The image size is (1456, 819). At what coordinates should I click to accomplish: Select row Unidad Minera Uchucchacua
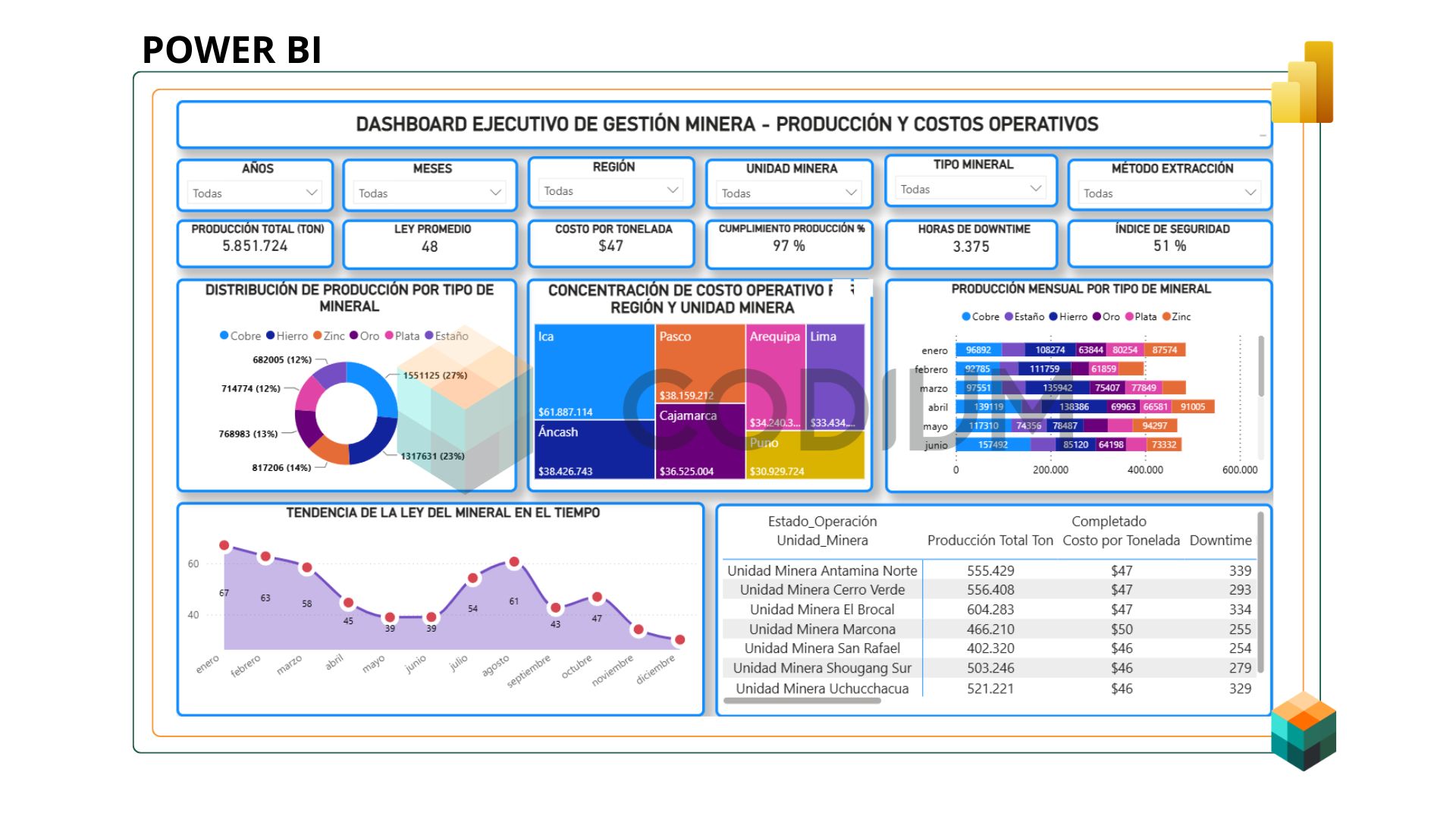[x=989, y=689]
